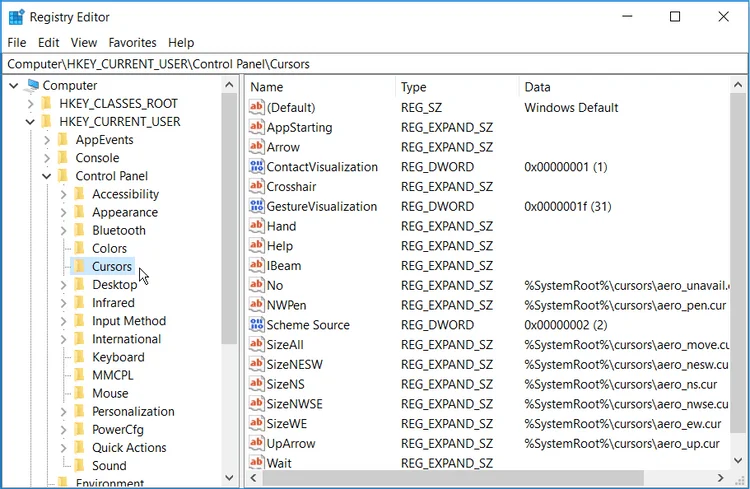Click the registry path address bar

[x=375, y=64]
